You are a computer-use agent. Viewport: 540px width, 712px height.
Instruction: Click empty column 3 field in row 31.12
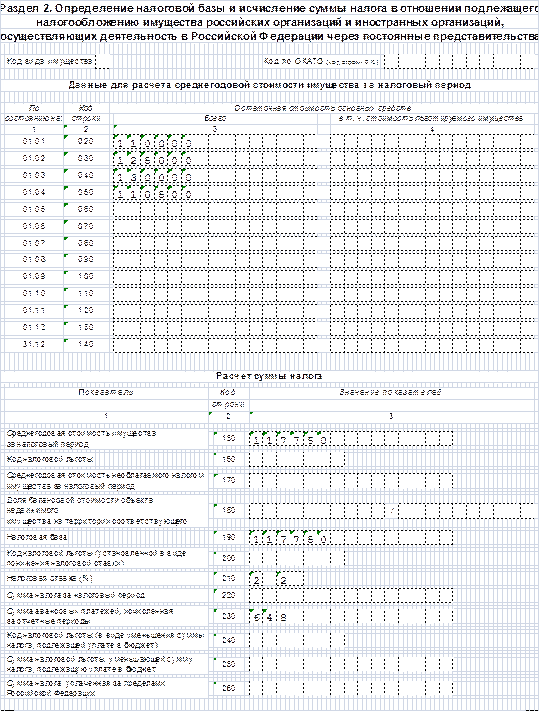[215, 345]
